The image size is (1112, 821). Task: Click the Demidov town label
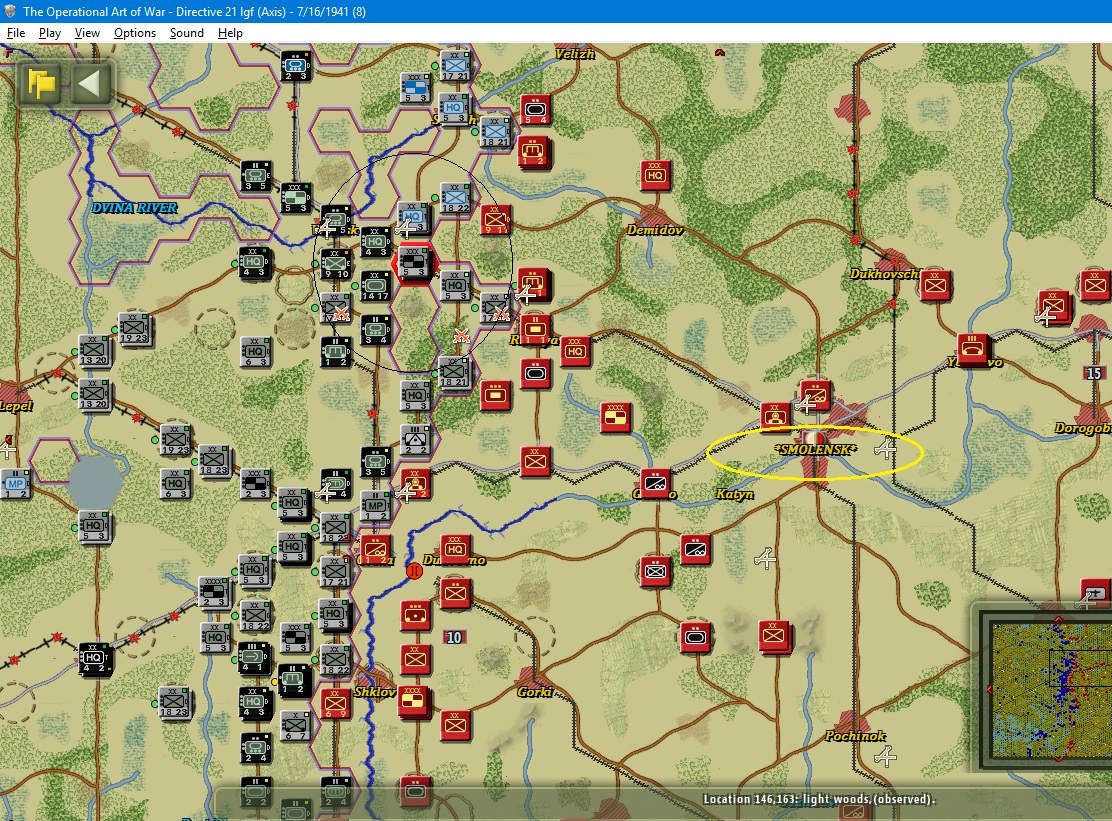pyautogui.click(x=655, y=230)
